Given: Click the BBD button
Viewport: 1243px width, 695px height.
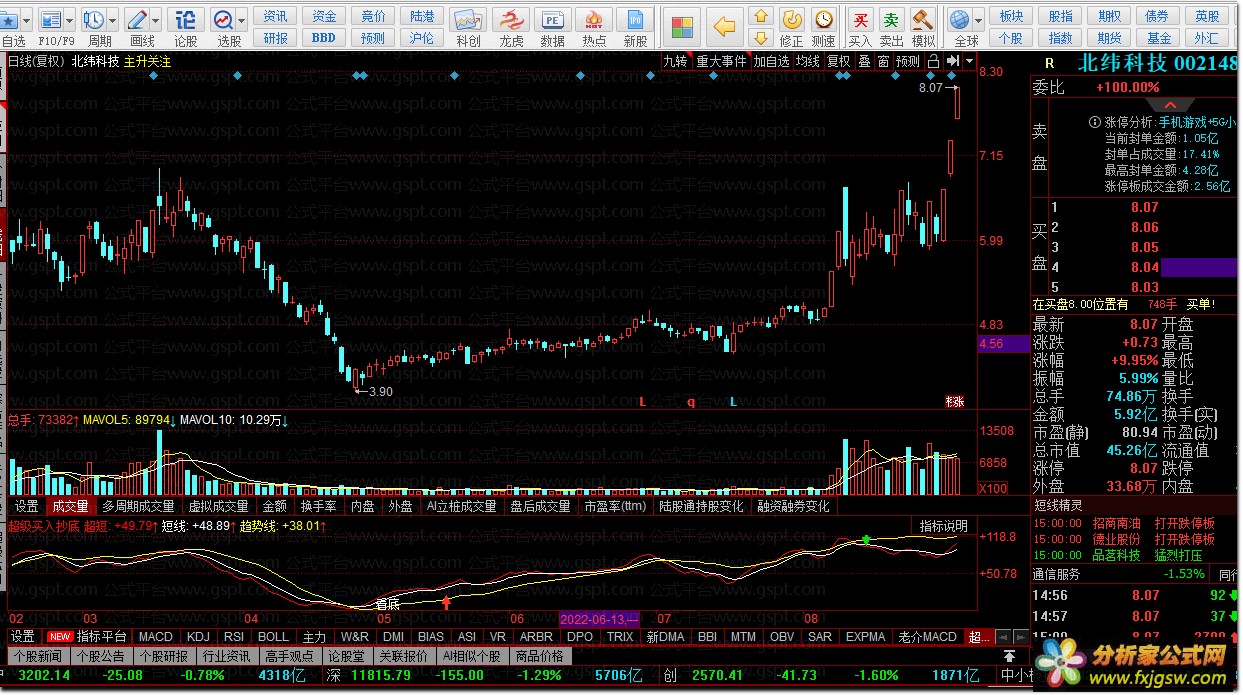Looking at the screenshot, I should click(324, 38).
